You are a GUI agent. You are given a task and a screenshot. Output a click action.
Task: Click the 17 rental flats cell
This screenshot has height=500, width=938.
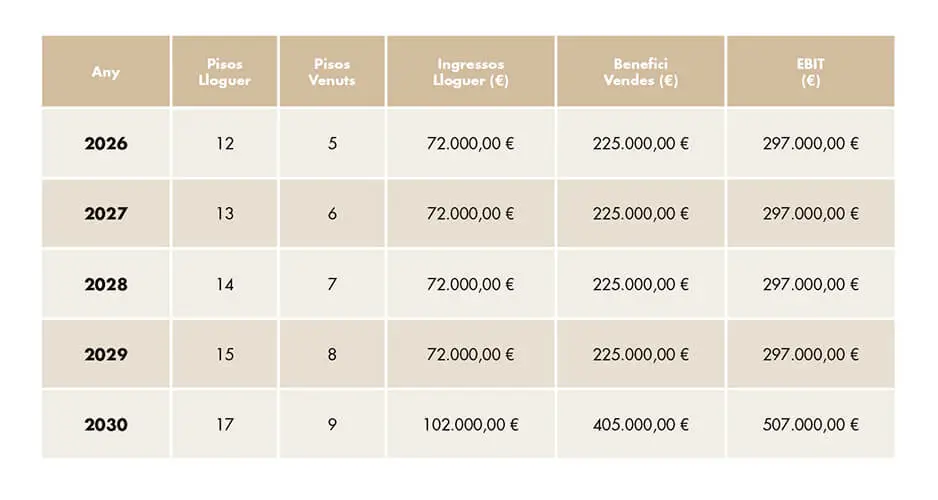(224, 425)
